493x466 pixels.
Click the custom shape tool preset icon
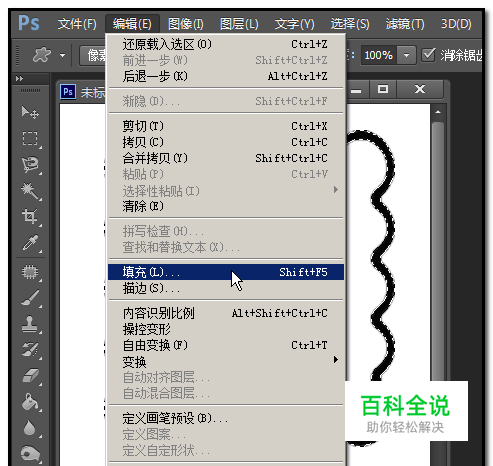tap(42, 54)
